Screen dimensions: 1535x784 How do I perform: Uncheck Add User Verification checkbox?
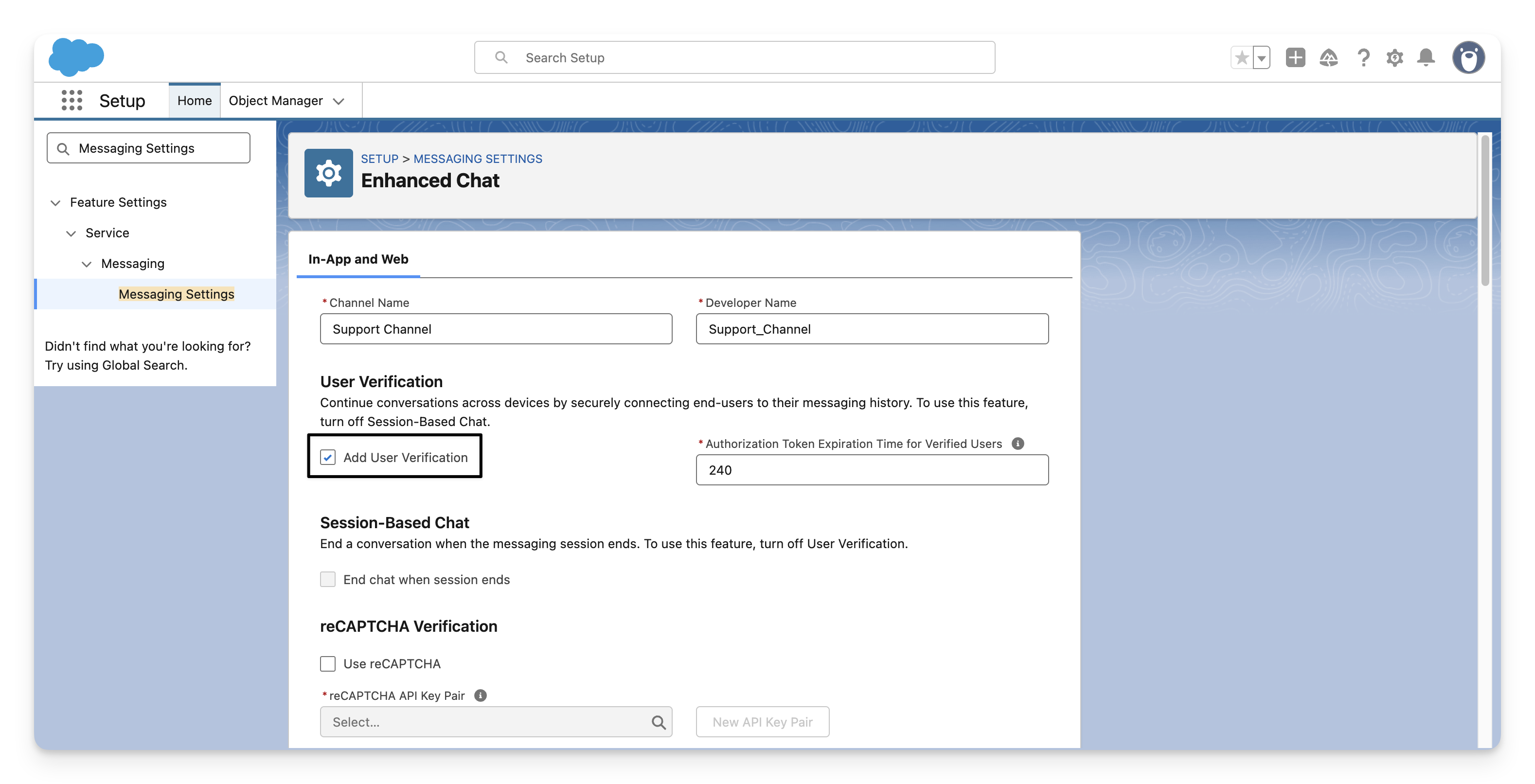tap(328, 458)
